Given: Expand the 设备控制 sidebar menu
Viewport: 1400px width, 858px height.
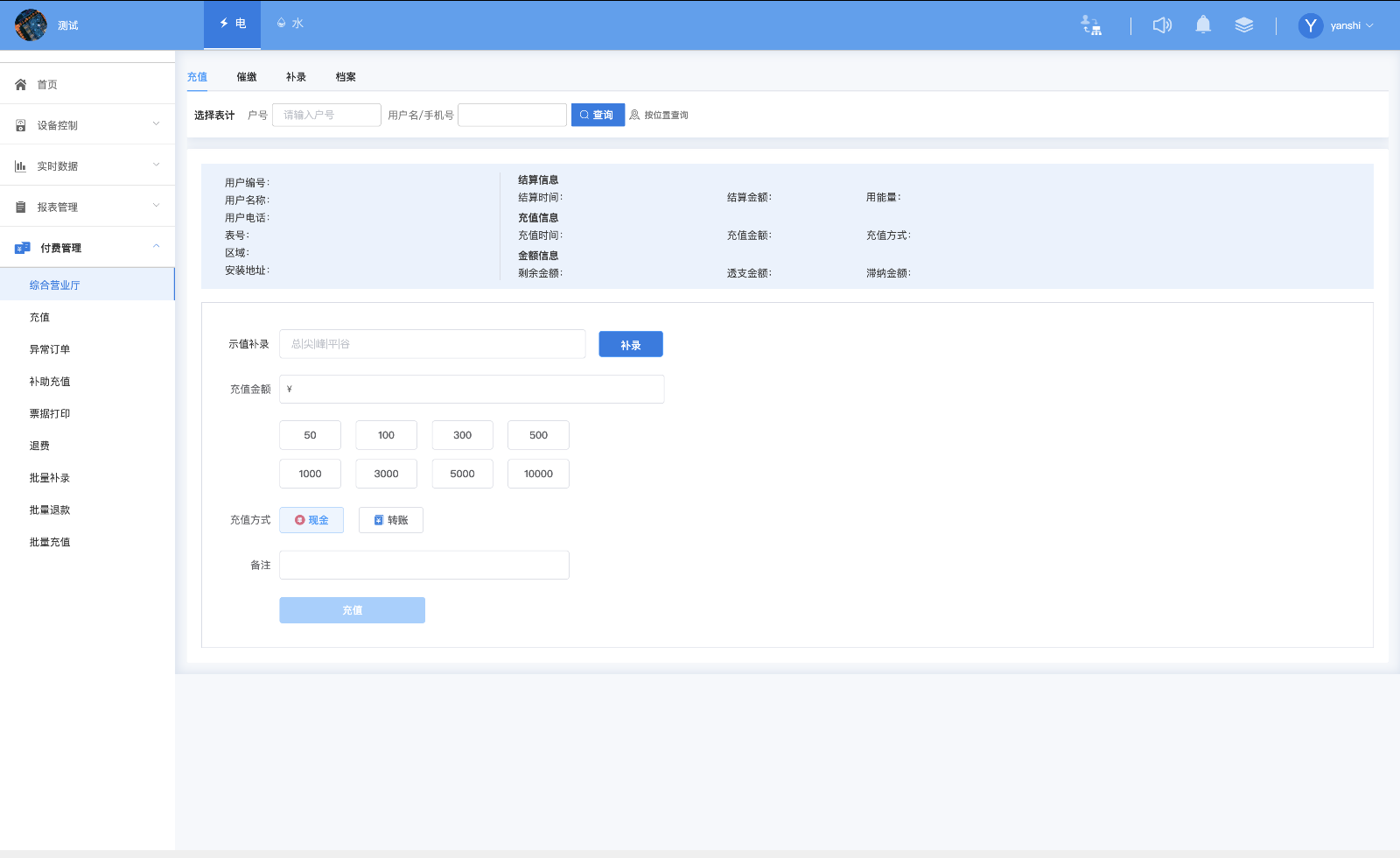Looking at the screenshot, I should point(87,125).
